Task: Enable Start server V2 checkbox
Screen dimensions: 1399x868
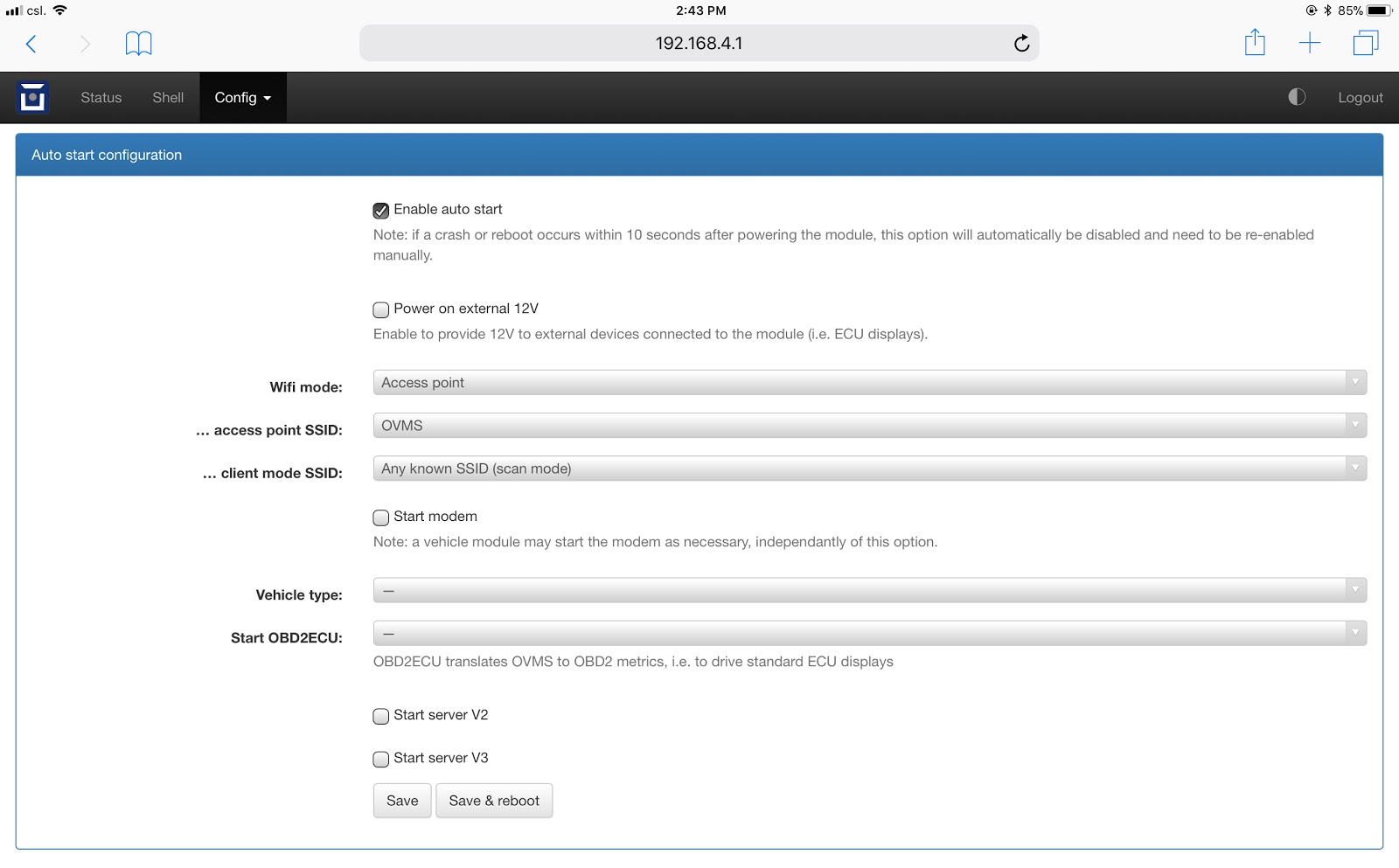Action: pyautogui.click(x=381, y=716)
